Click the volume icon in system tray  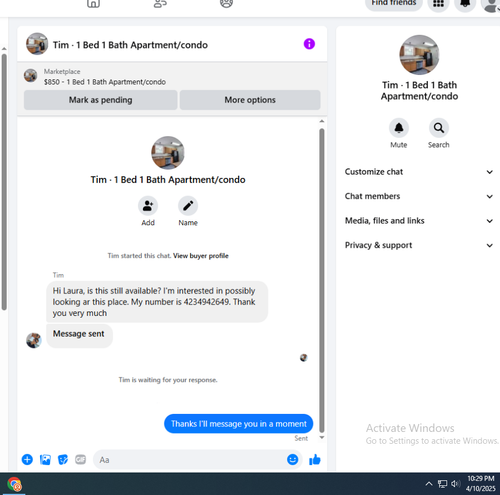pos(455,484)
